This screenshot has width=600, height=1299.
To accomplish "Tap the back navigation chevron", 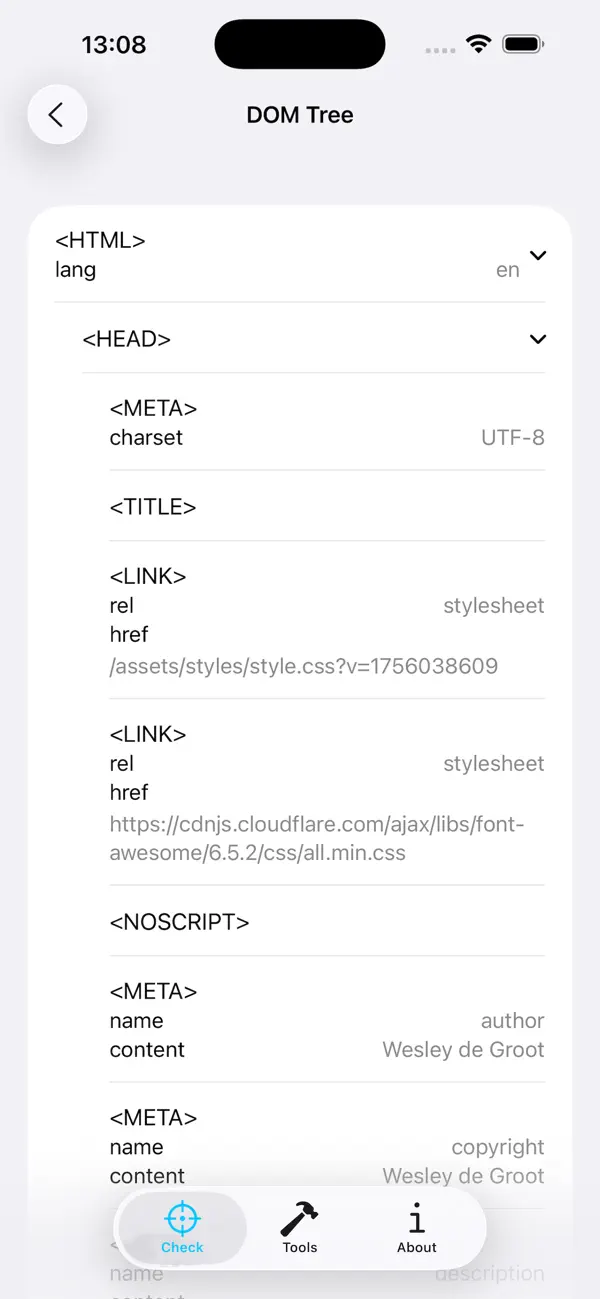I will tap(57, 114).
